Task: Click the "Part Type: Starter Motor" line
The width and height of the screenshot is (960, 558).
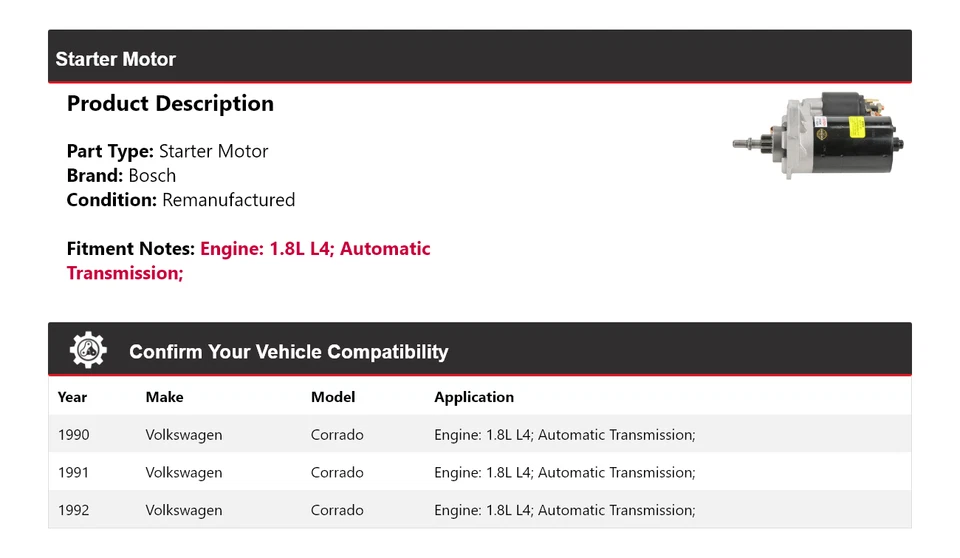Action: click(167, 152)
